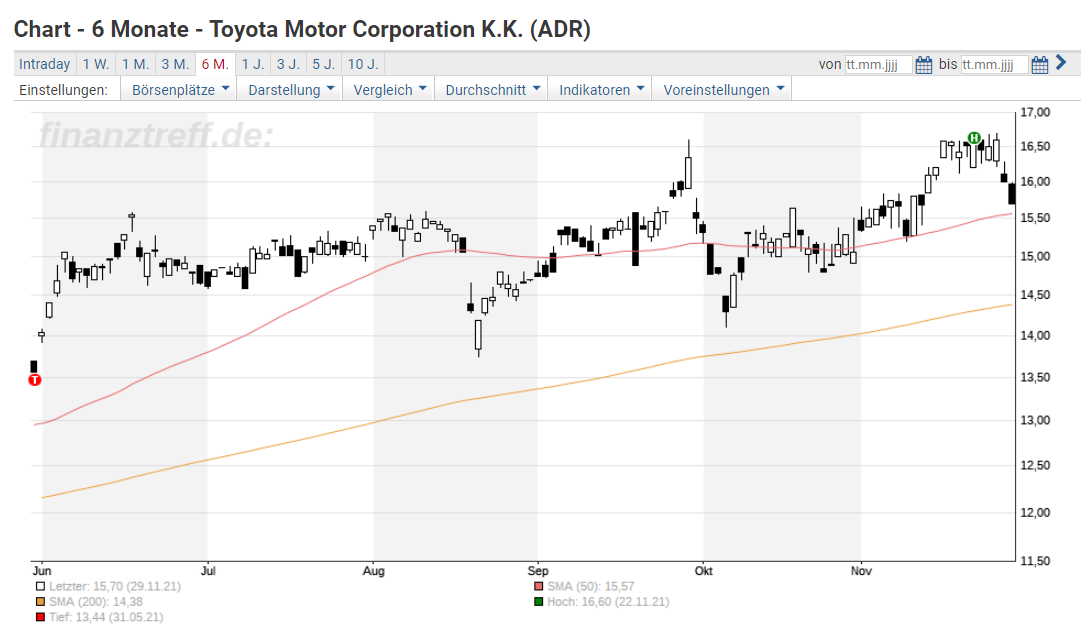This screenshot has height=639, width=1088.
Task: Click the orange SMA (200) legend swatch
Action: pyautogui.click(x=40, y=602)
